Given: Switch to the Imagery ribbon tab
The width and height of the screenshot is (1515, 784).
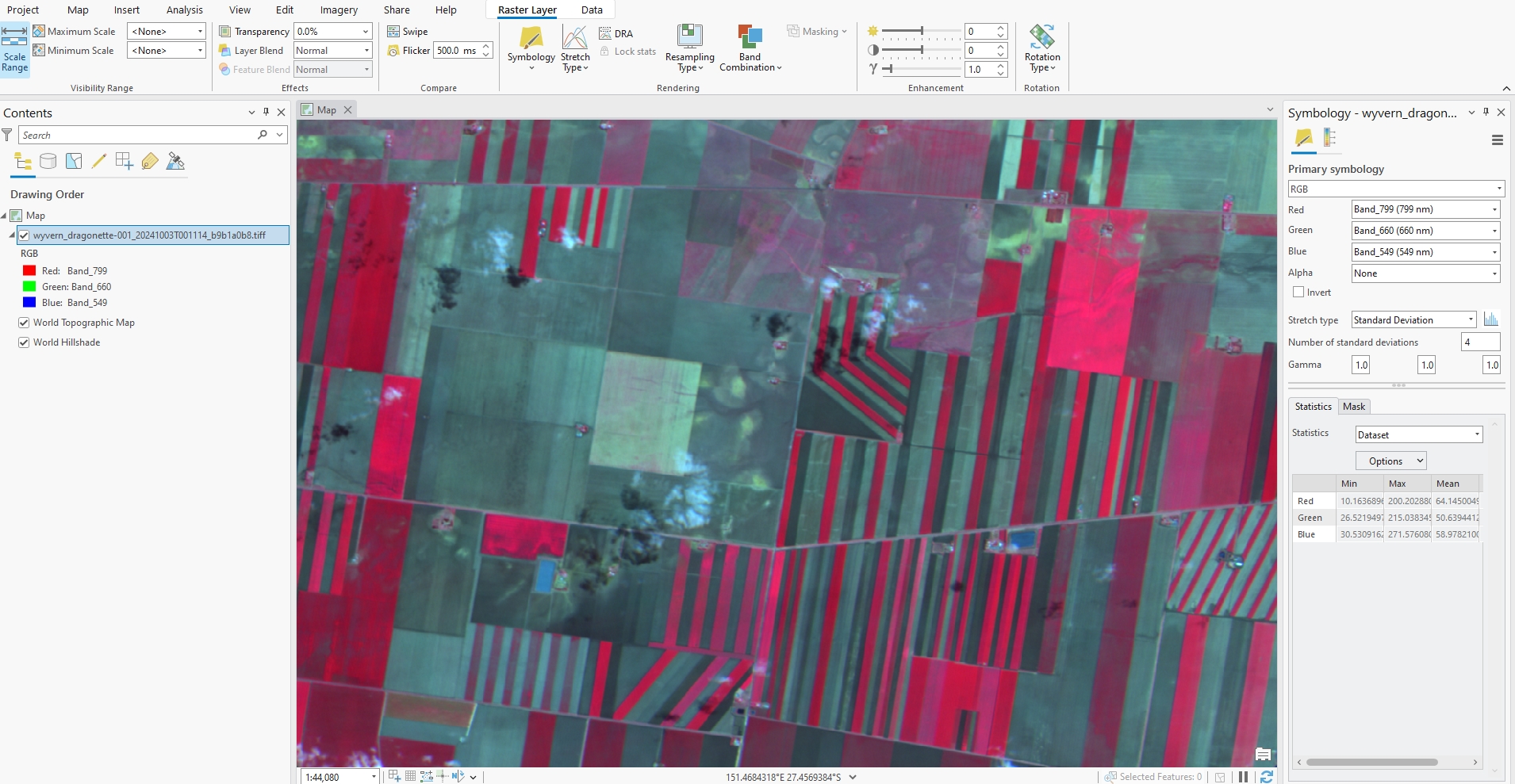Looking at the screenshot, I should click(x=339, y=10).
